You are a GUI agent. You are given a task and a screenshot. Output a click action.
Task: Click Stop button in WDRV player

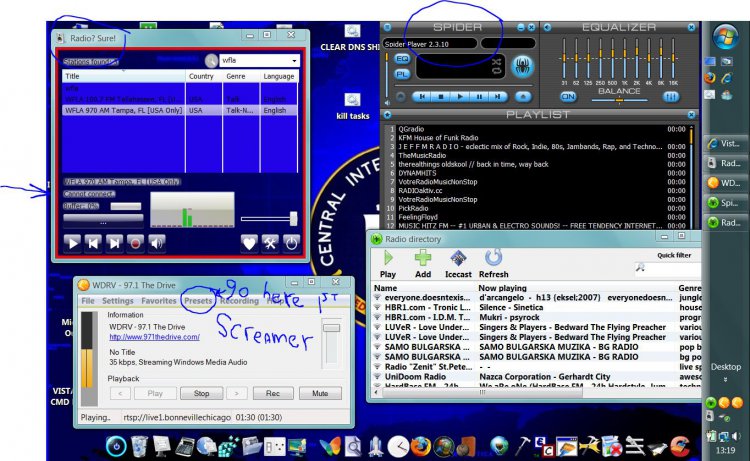(x=201, y=393)
